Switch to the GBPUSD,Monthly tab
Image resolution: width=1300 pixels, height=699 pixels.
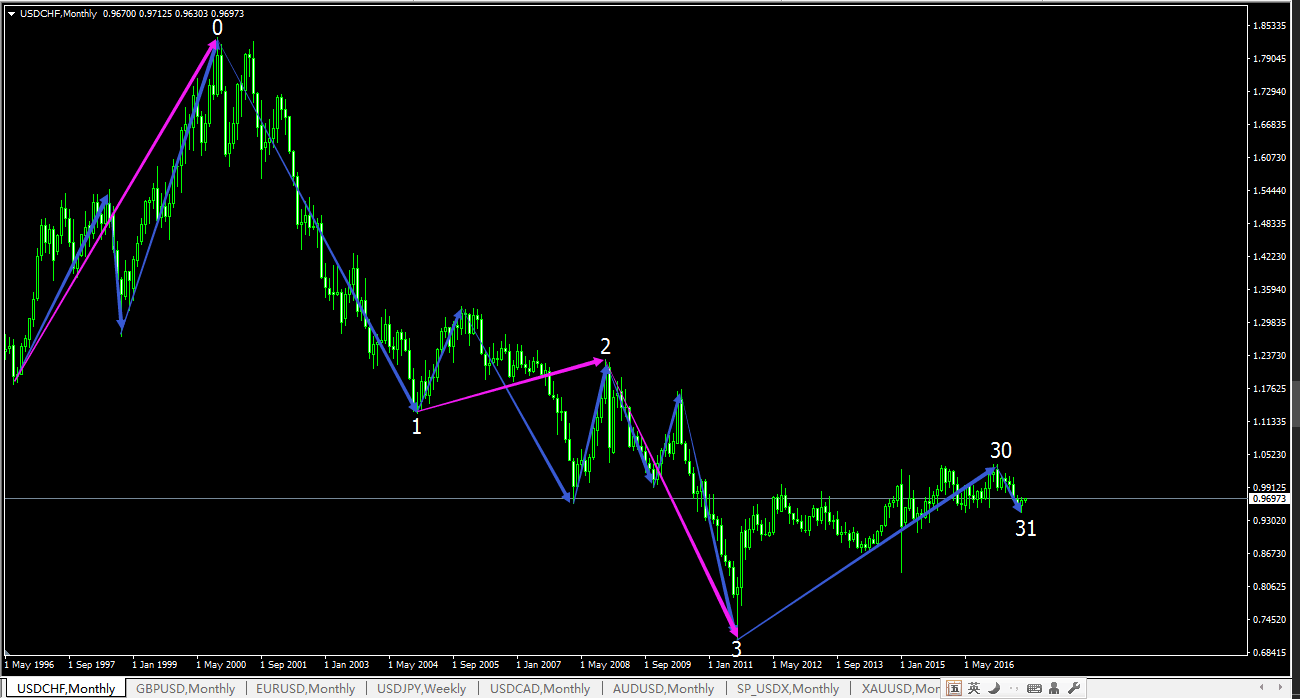point(185,688)
